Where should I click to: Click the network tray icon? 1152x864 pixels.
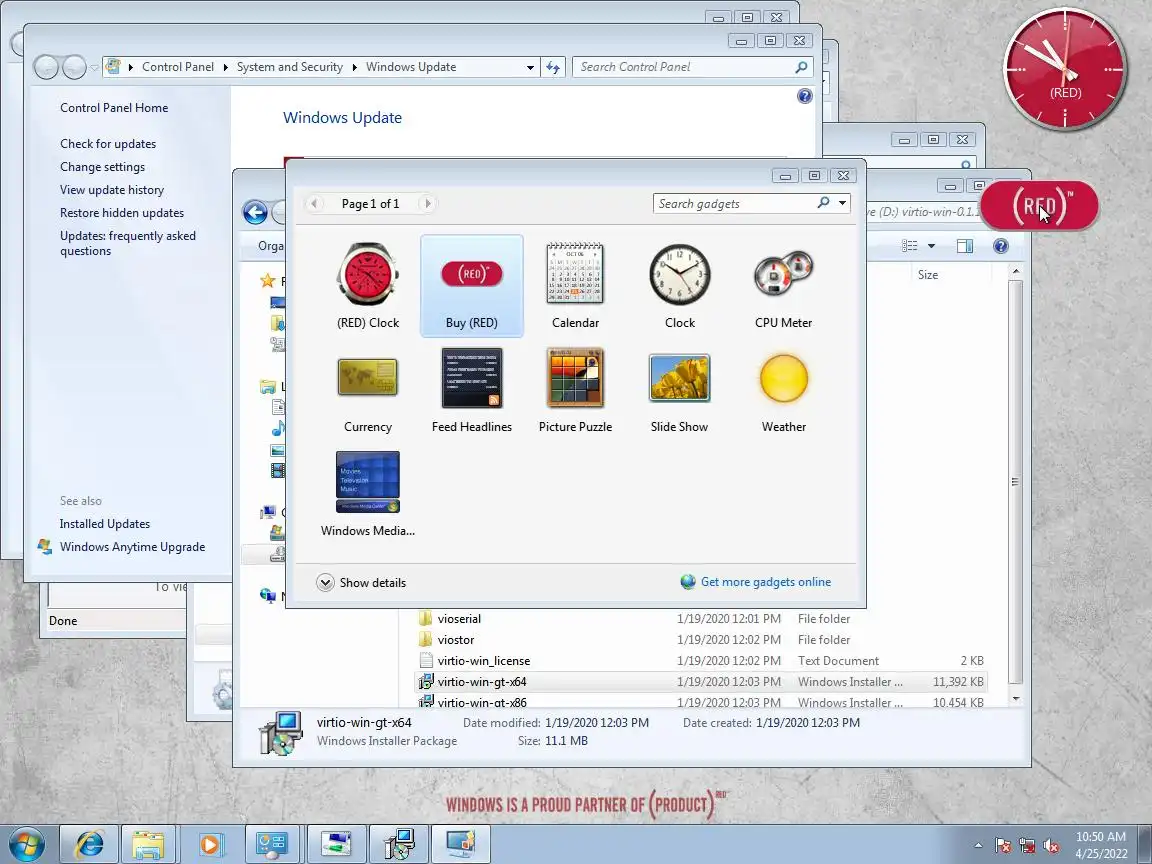click(x=1027, y=846)
